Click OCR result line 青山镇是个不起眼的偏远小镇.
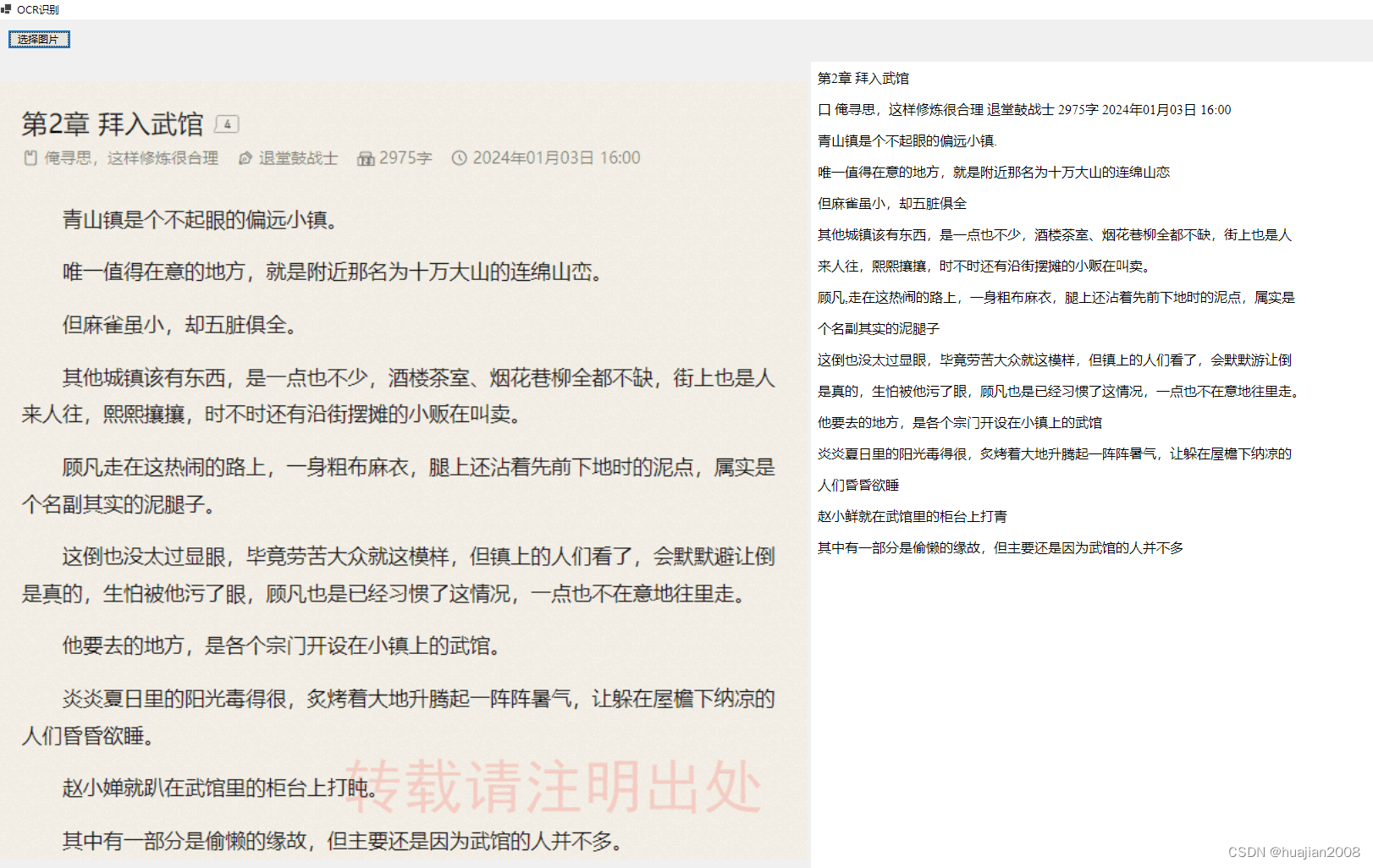 click(907, 140)
